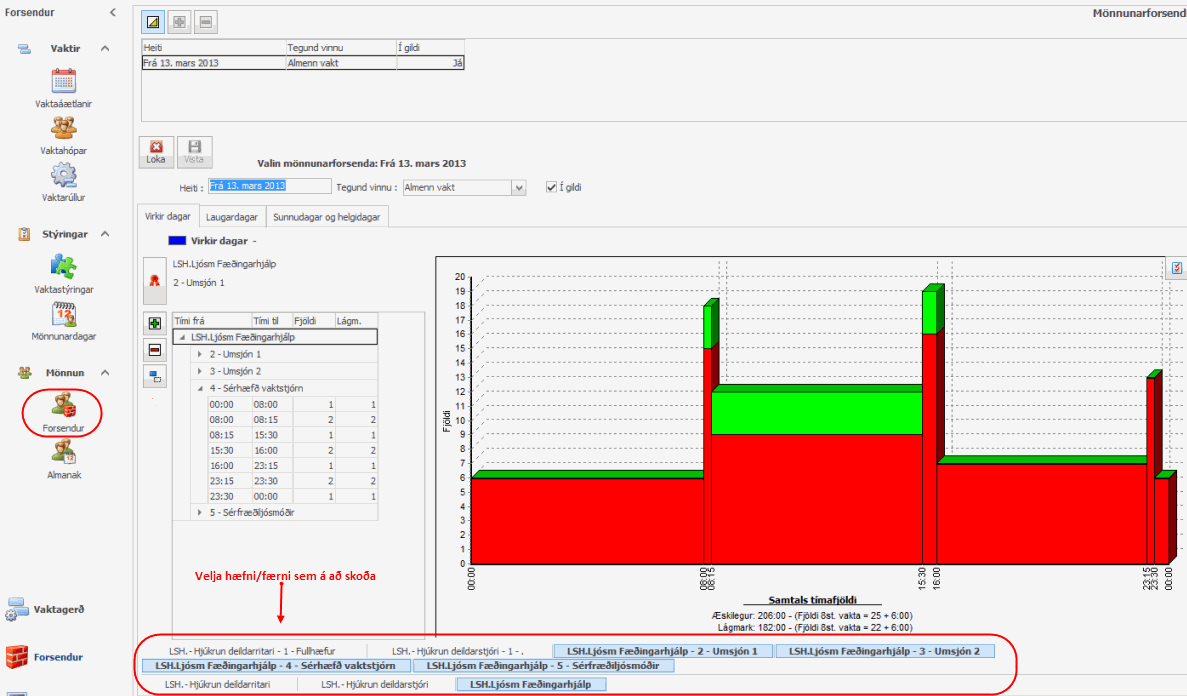
Task: Expand the 5 - Sérfræðiljósmóðir tree node
Action: 200,513
